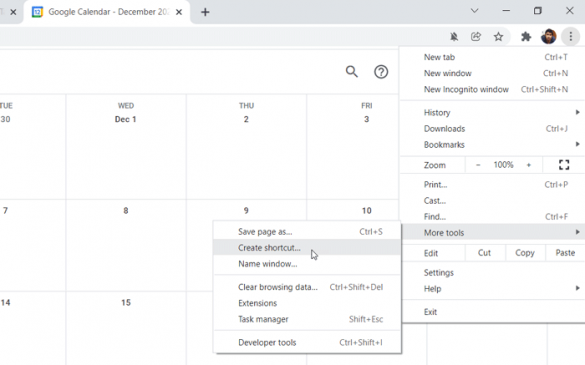Click Paste in the Edit row
This screenshot has width=585, height=365.
(x=565, y=253)
